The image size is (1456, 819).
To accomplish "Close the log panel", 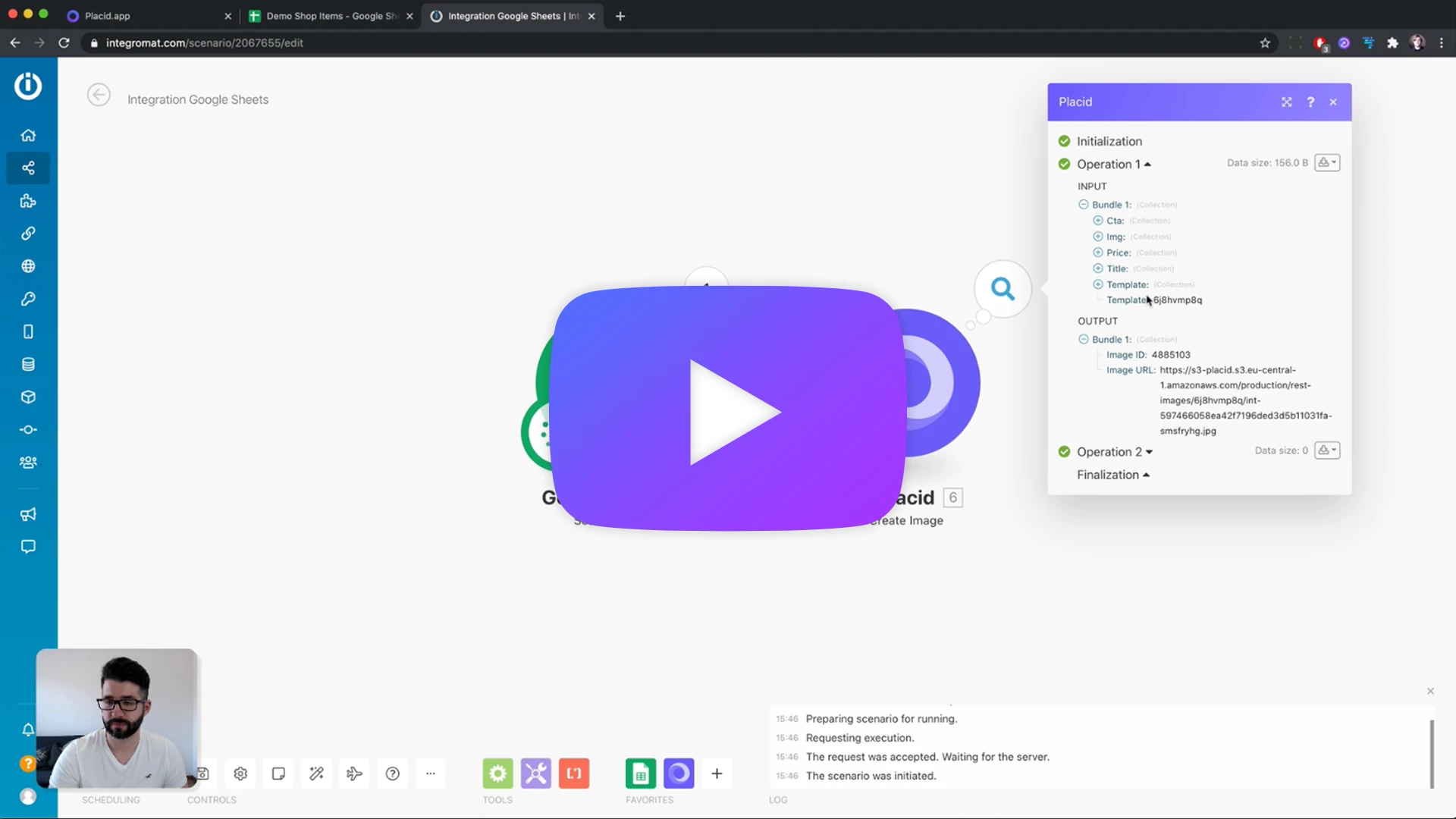I will point(1430,691).
